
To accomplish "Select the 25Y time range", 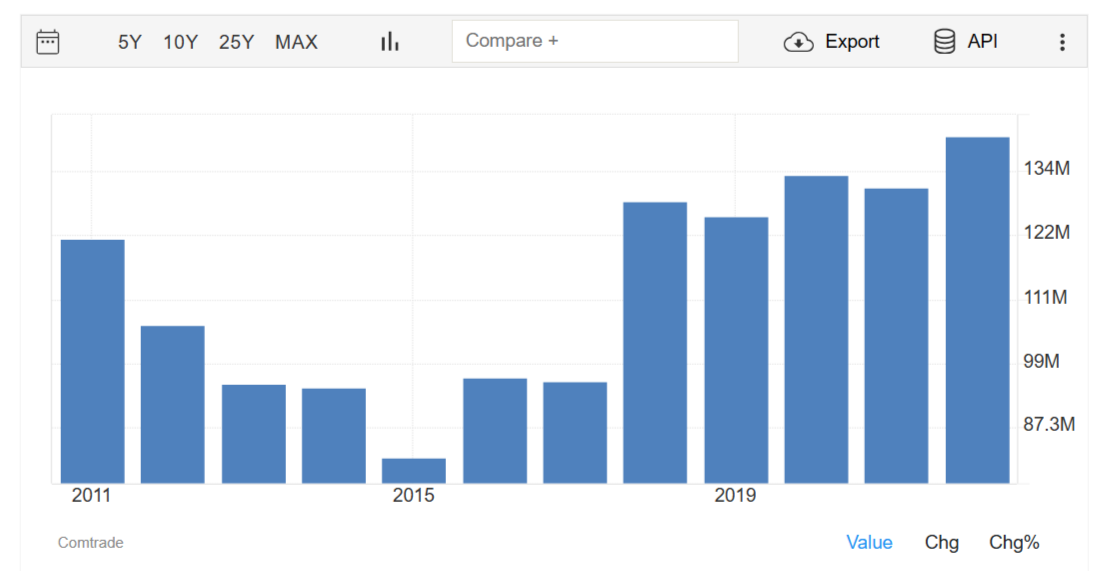I will (x=236, y=42).
